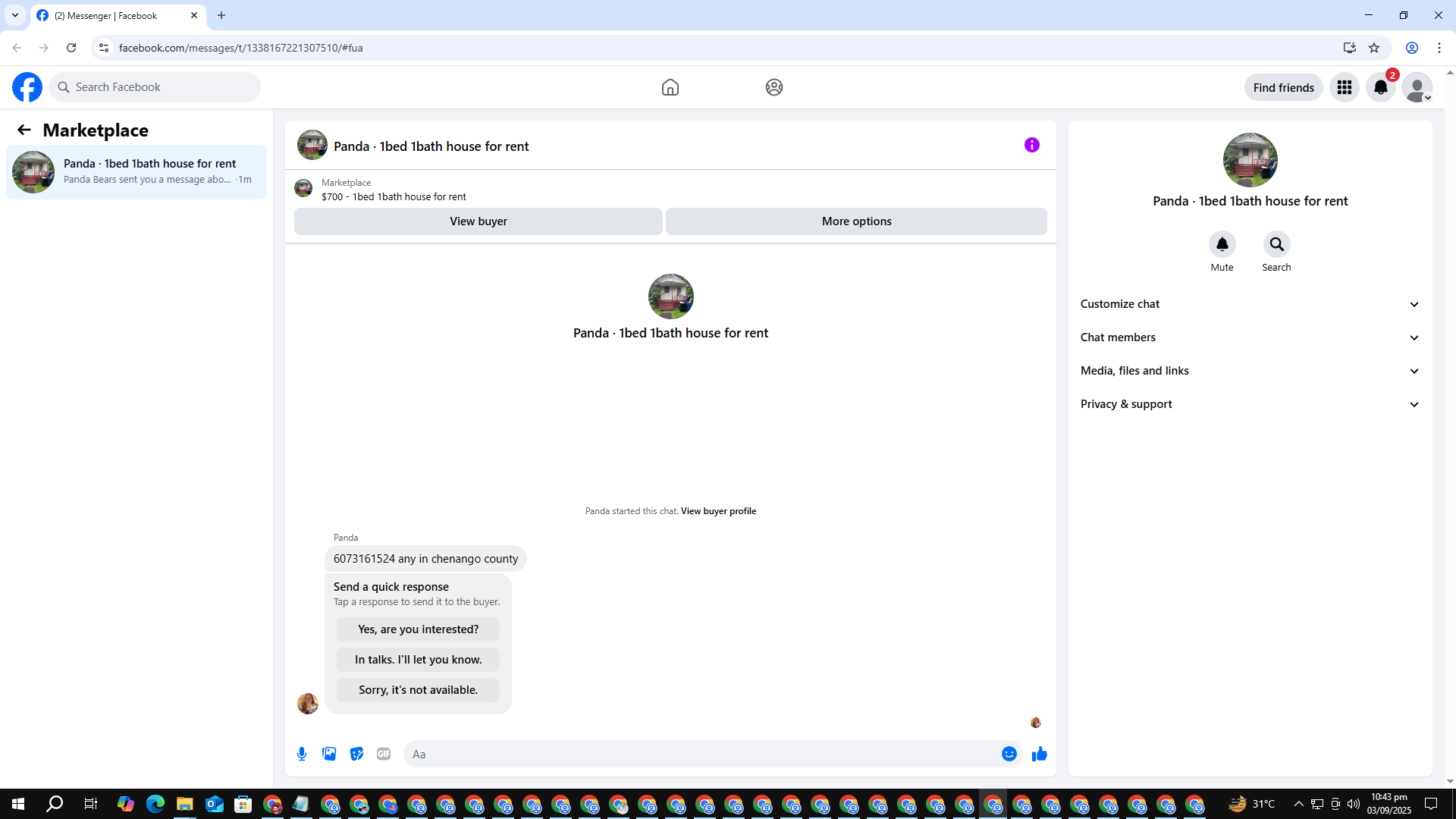The height and width of the screenshot is (819, 1456).
Task: Open the notifications bell with badge
Action: tap(1381, 87)
